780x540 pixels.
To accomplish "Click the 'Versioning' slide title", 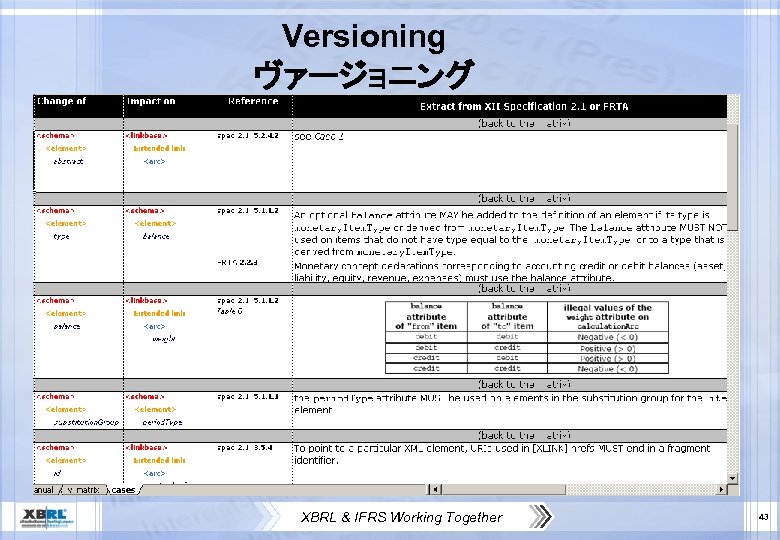I will (x=364, y=36).
